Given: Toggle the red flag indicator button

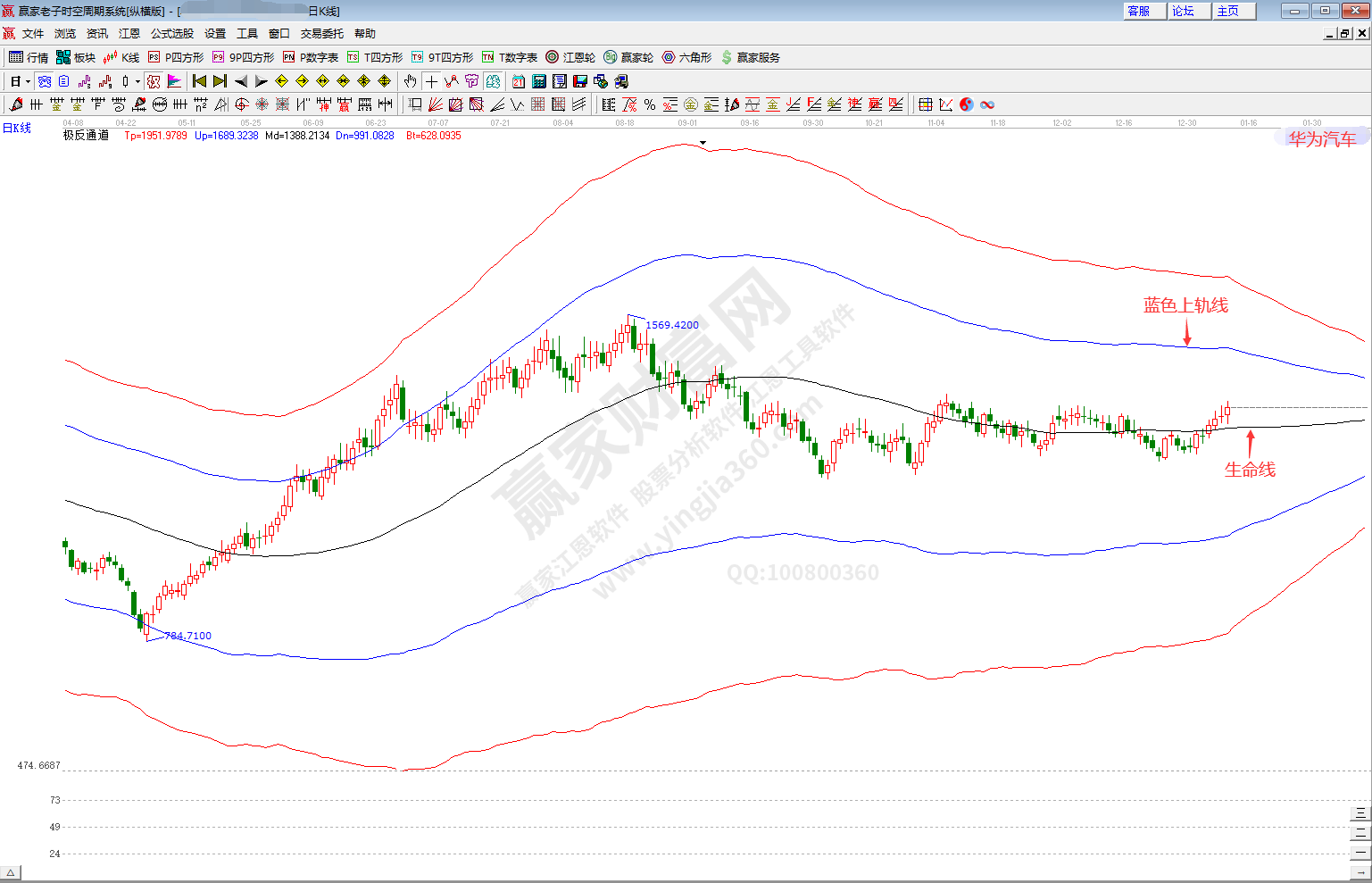Looking at the screenshot, I should point(174,81).
